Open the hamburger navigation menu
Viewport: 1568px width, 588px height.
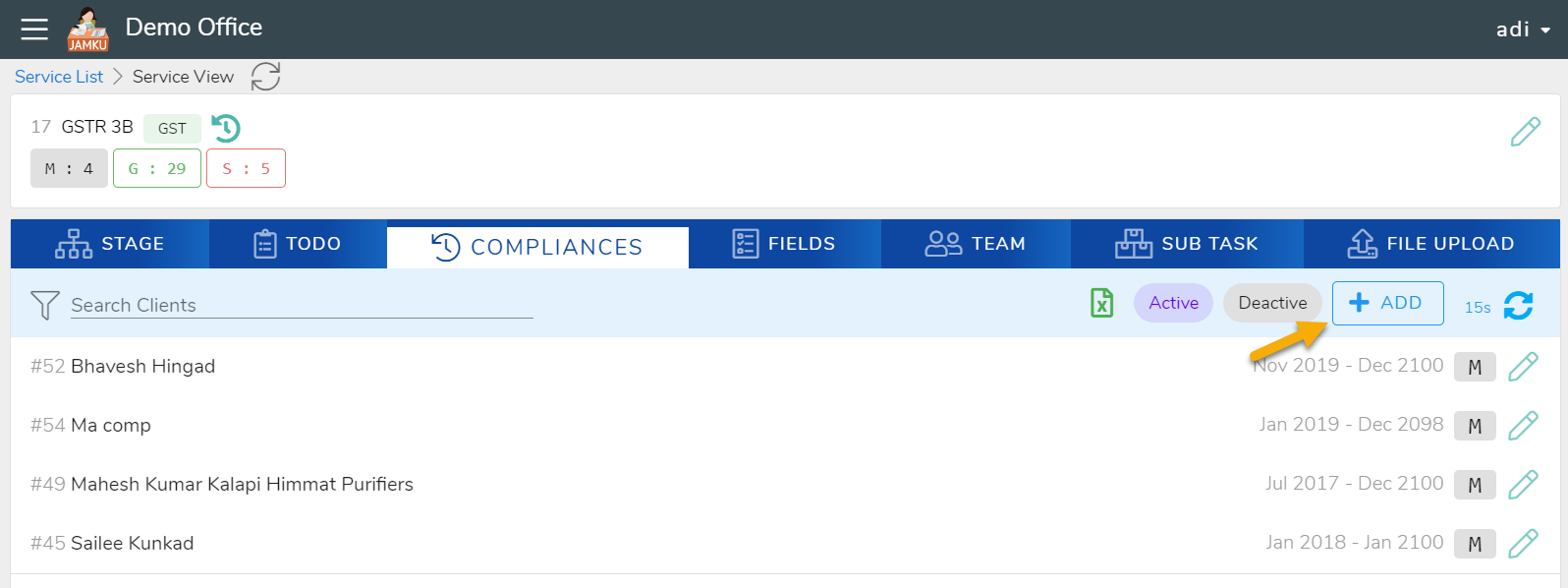tap(34, 29)
